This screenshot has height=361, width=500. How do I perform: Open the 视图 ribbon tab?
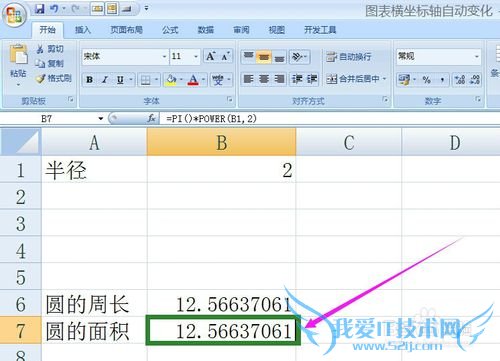click(277, 30)
